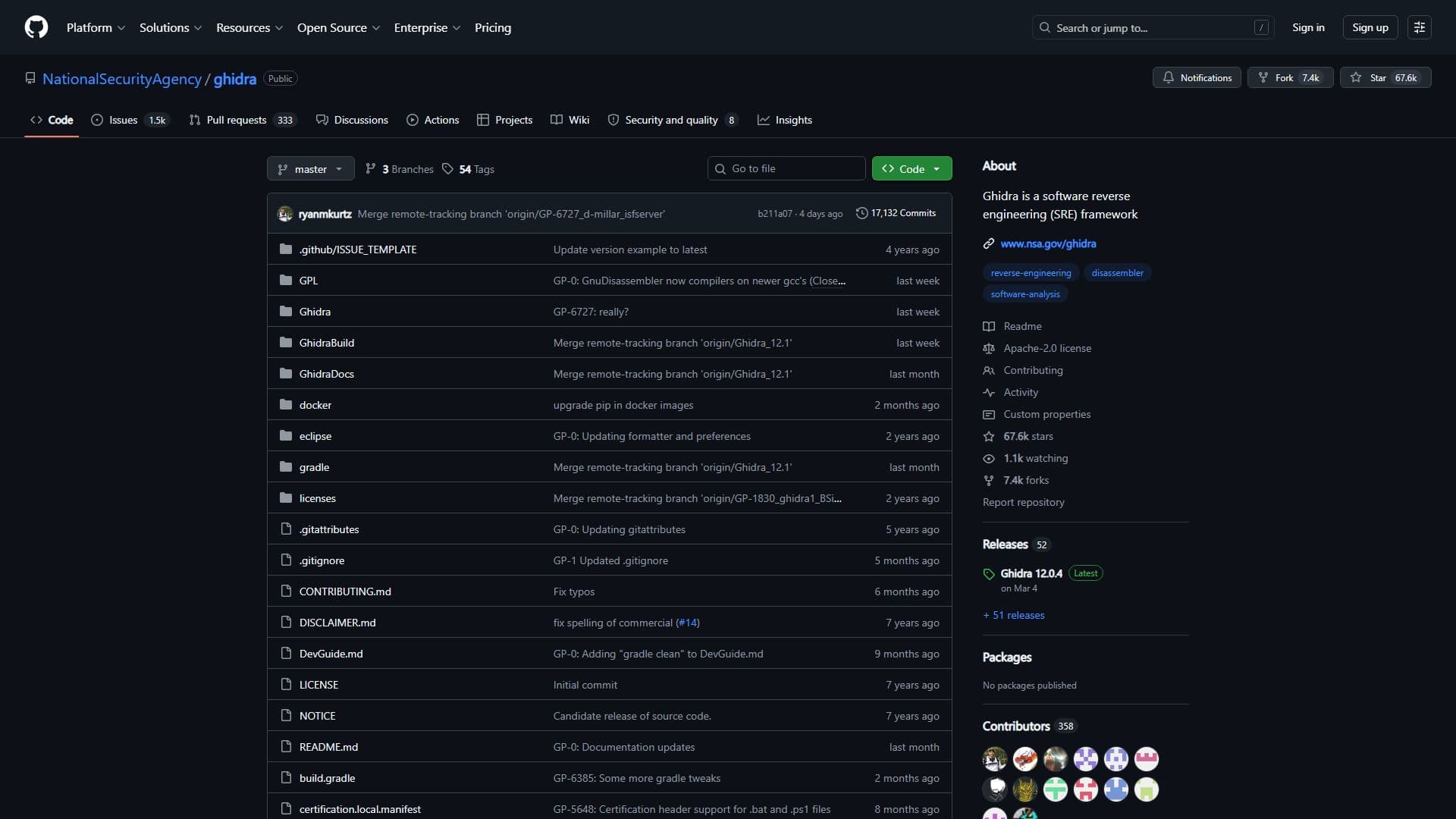Click the file icon next to .gitignore
The height and width of the screenshot is (819, 1456).
286,560
